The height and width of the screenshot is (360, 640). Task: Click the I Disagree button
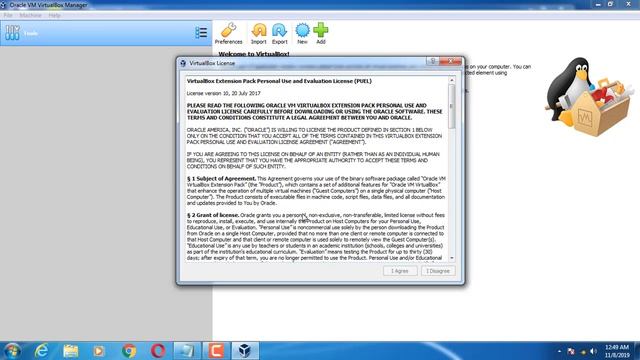(x=438, y=271)
